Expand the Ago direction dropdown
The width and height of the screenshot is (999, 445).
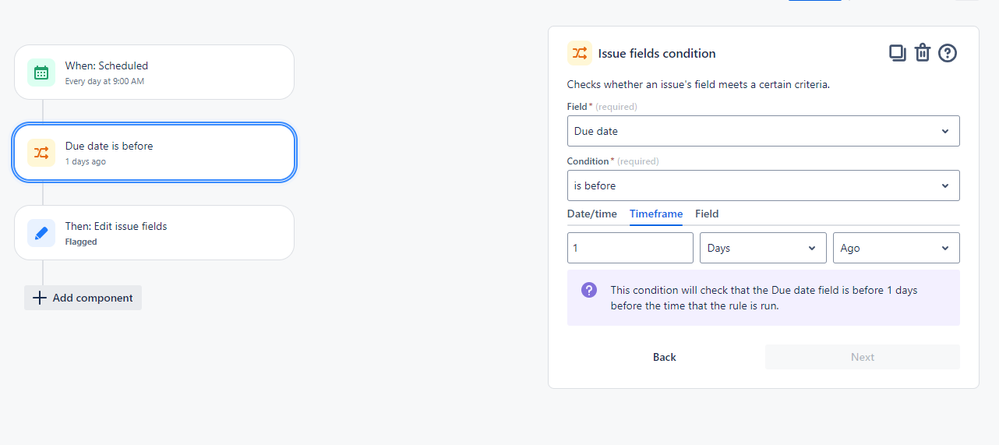pyautogui.click(x=896, y=248)
